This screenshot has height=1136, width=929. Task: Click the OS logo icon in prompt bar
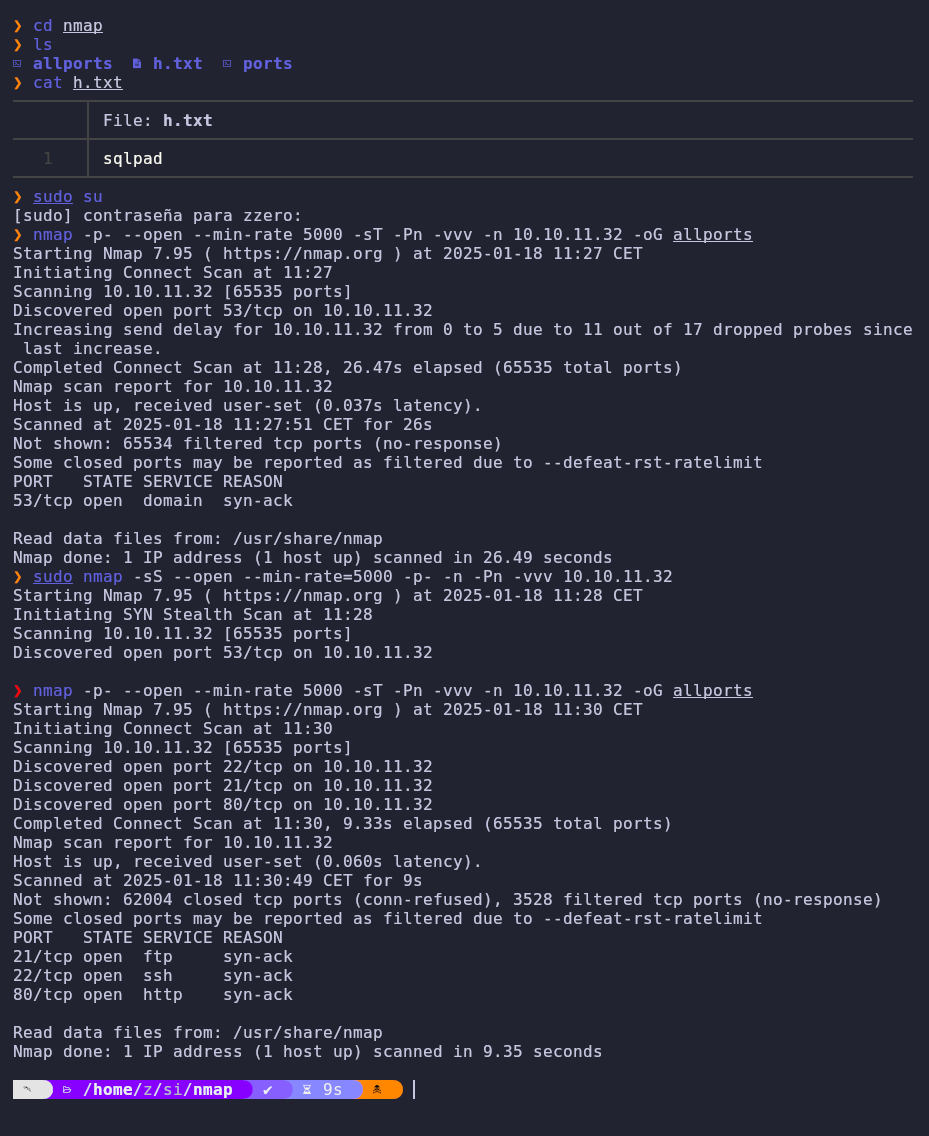[27, 1089]
